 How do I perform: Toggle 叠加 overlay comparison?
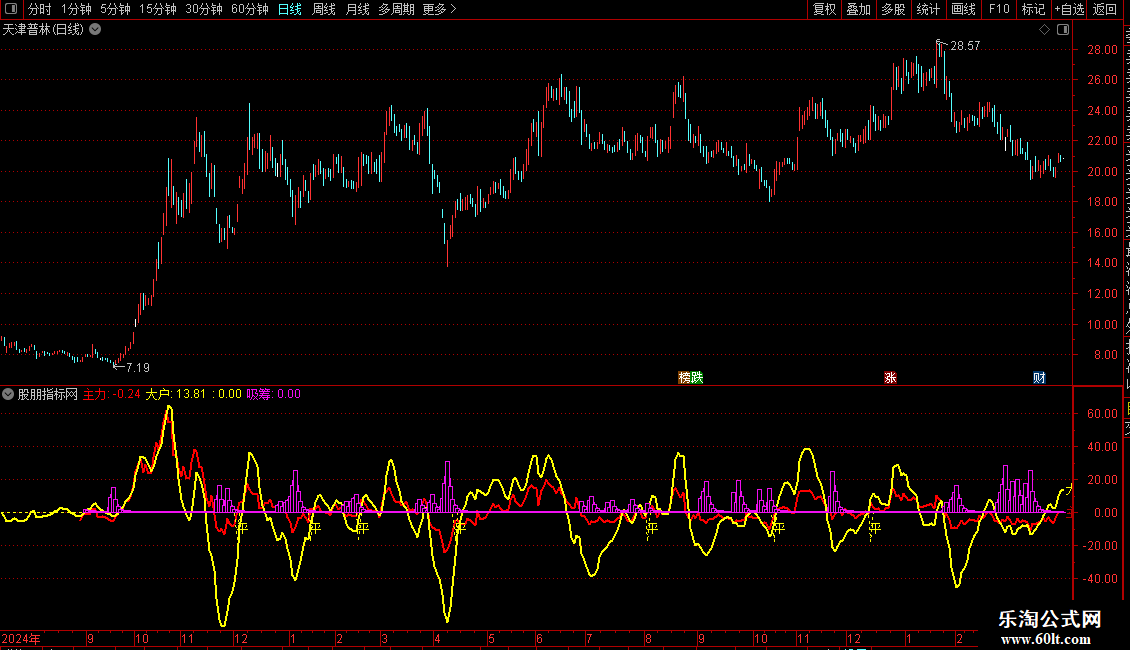(858, 9)
